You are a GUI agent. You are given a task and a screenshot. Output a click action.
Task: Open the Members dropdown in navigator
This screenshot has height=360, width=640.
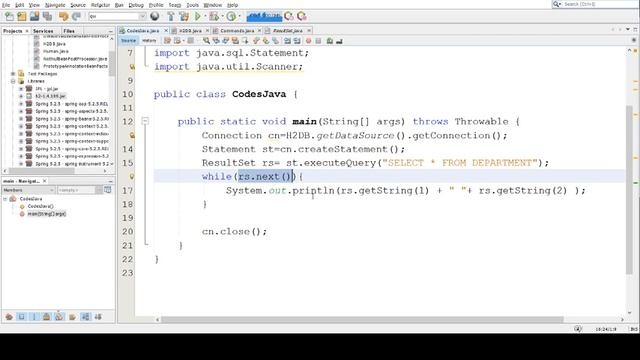point(28,190)
